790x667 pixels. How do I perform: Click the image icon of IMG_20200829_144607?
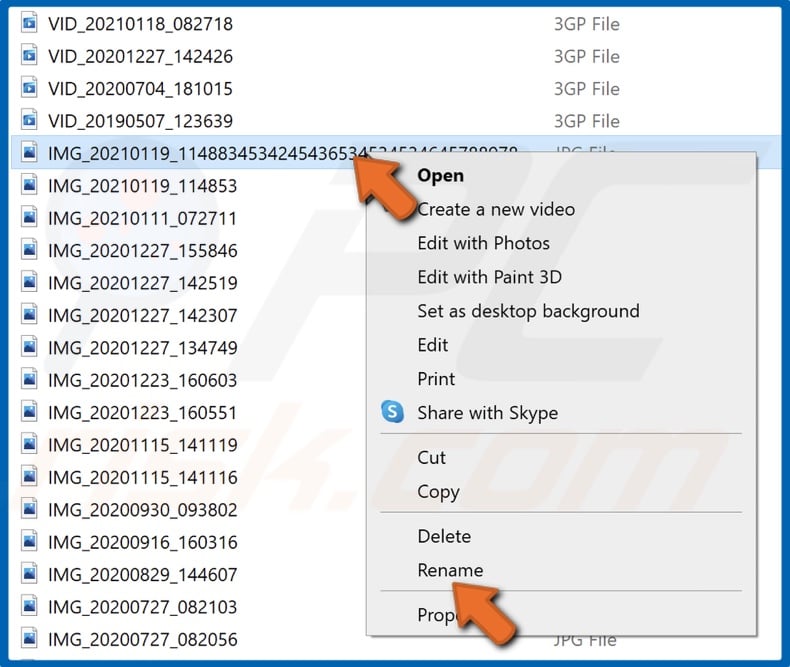pyautogui.click(x=29, y=574)
